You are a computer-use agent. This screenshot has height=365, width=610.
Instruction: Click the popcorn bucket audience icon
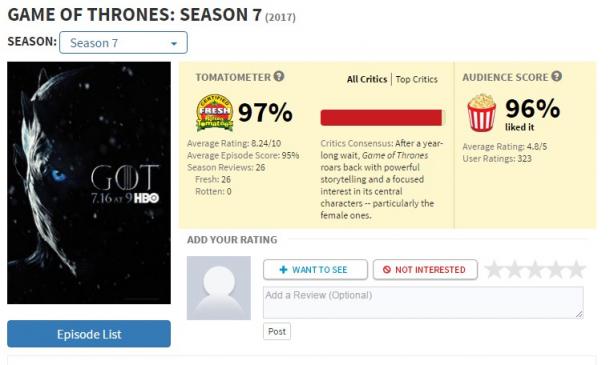click(482, 112)
